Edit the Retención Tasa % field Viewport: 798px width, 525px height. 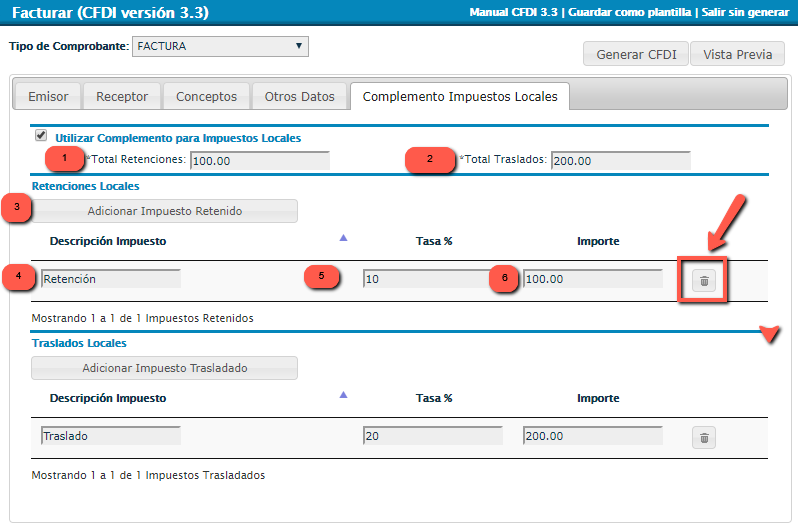[x=432, y=280]
